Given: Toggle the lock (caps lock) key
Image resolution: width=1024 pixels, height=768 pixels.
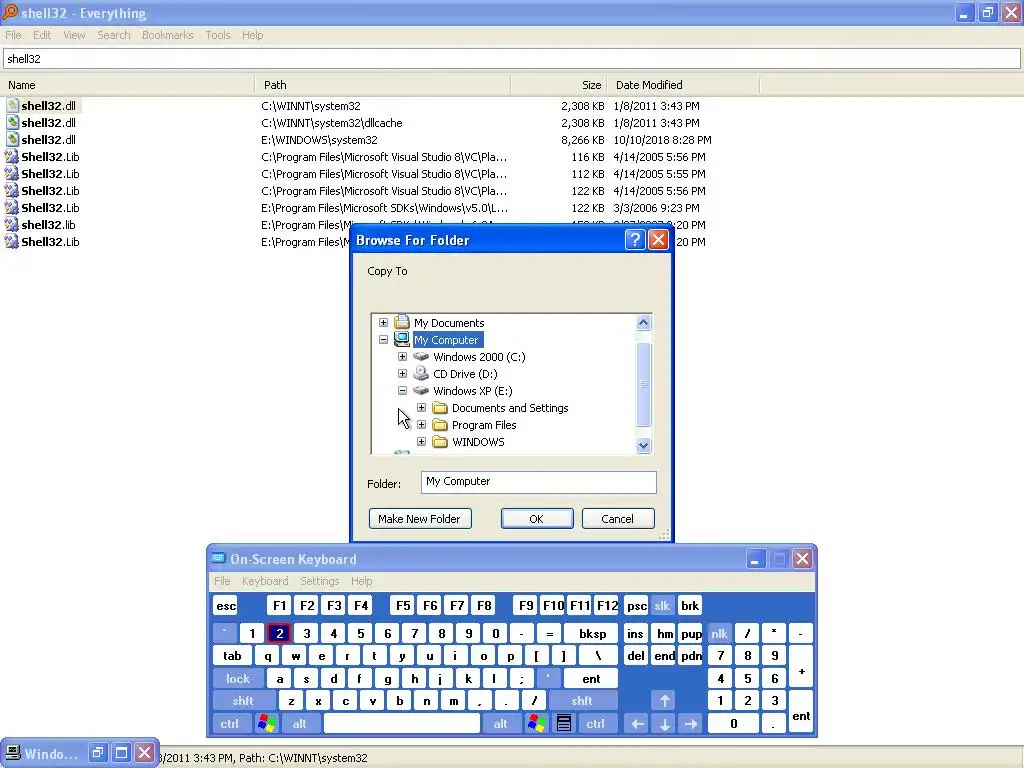Looking at the screenshot, I should tap(238, 679).
